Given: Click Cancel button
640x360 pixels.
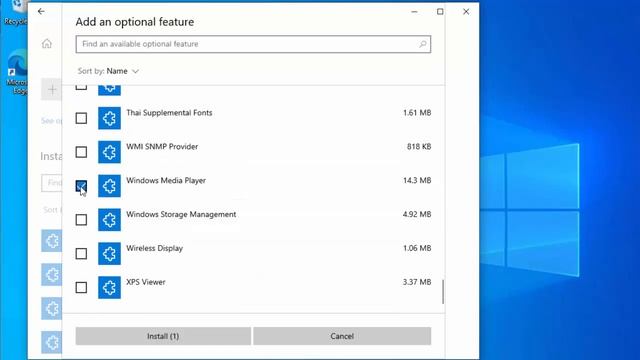Looking at the screenshot, I should (x=342, y=336).
